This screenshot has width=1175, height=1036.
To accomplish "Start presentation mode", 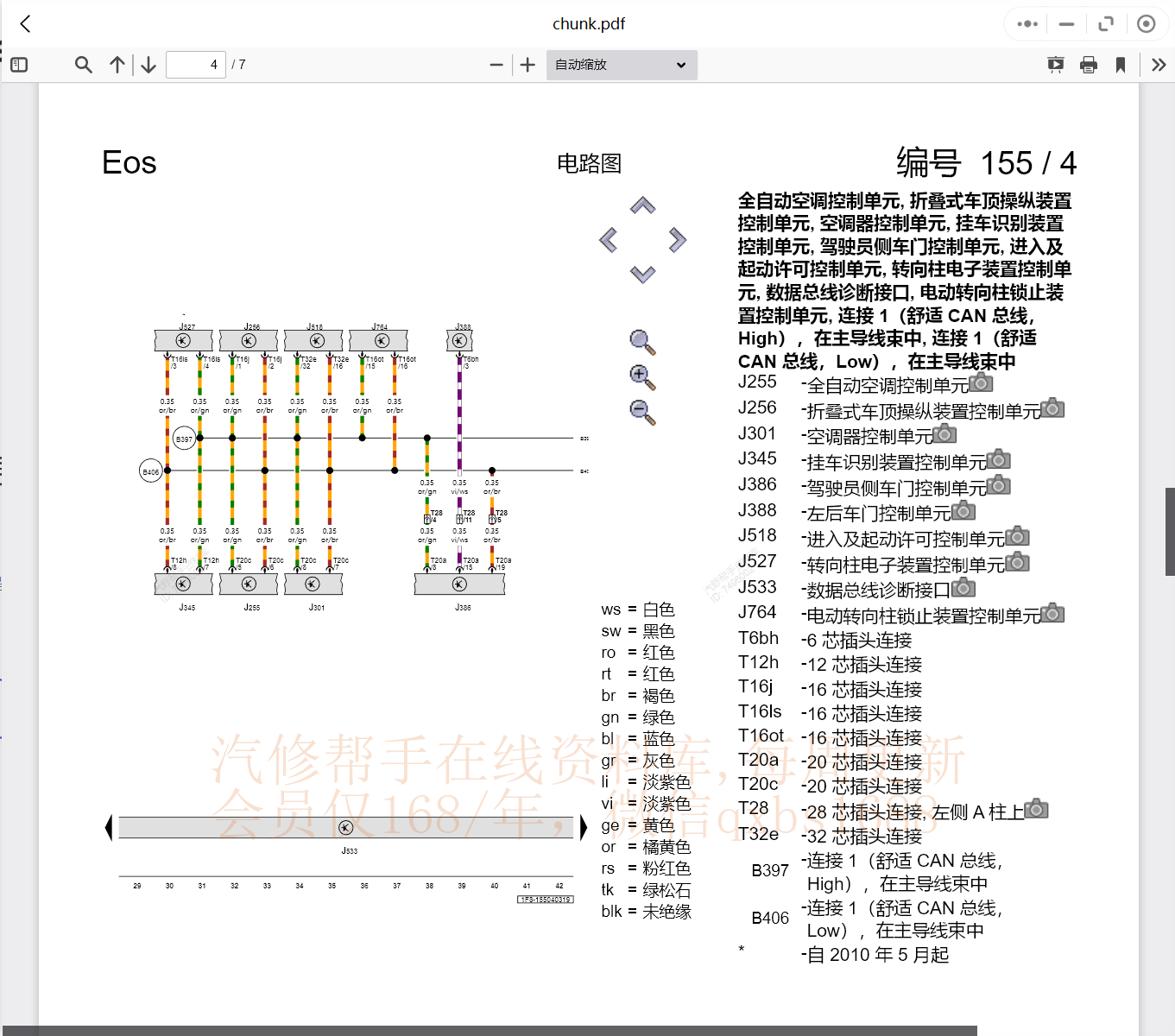I will [1055, 64].
